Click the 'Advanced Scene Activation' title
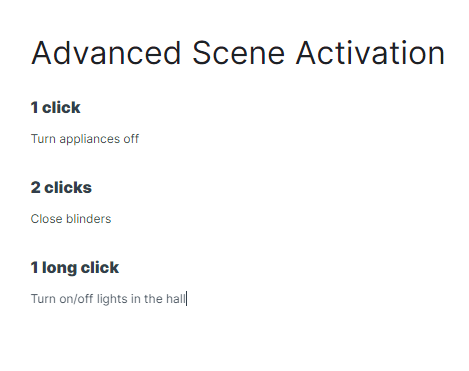 (x=238, y=53)
